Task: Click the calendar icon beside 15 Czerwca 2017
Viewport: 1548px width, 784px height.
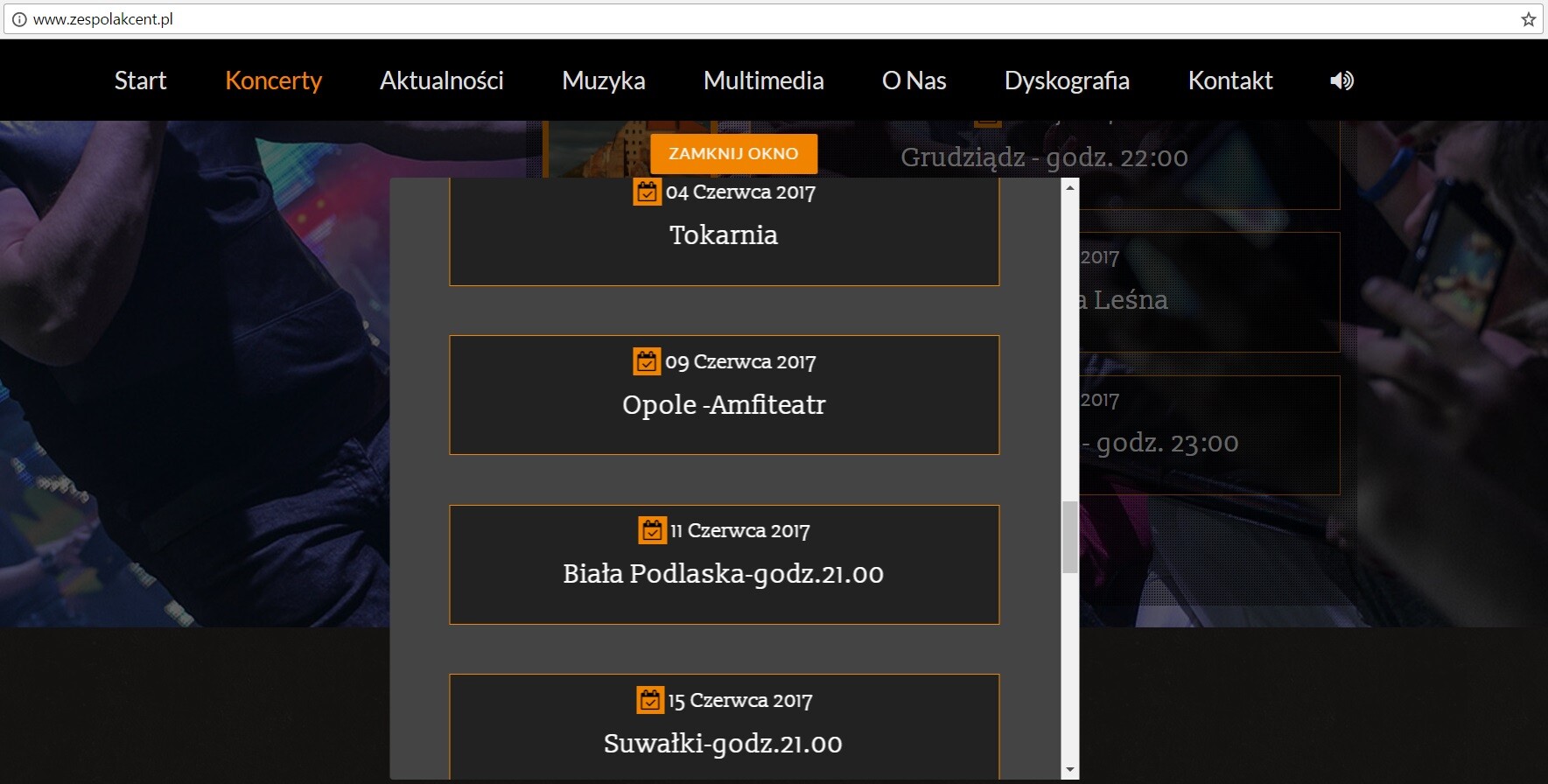Action: pos(649,700)
